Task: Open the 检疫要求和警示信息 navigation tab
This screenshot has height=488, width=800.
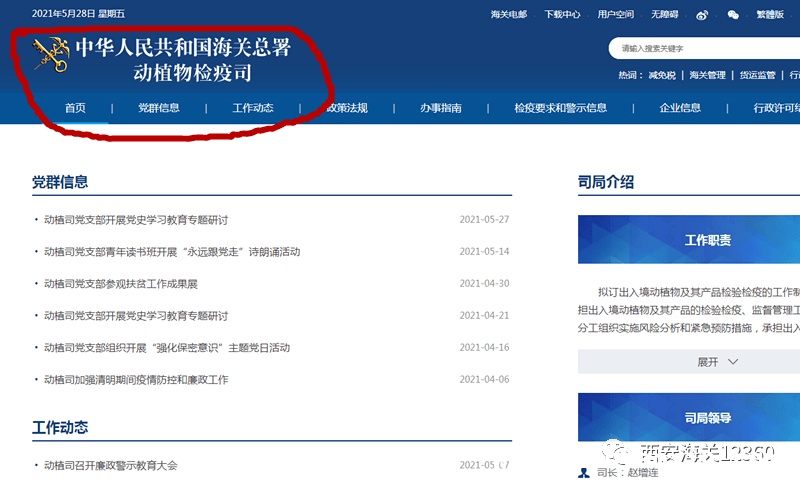Action: click(560, 108)
